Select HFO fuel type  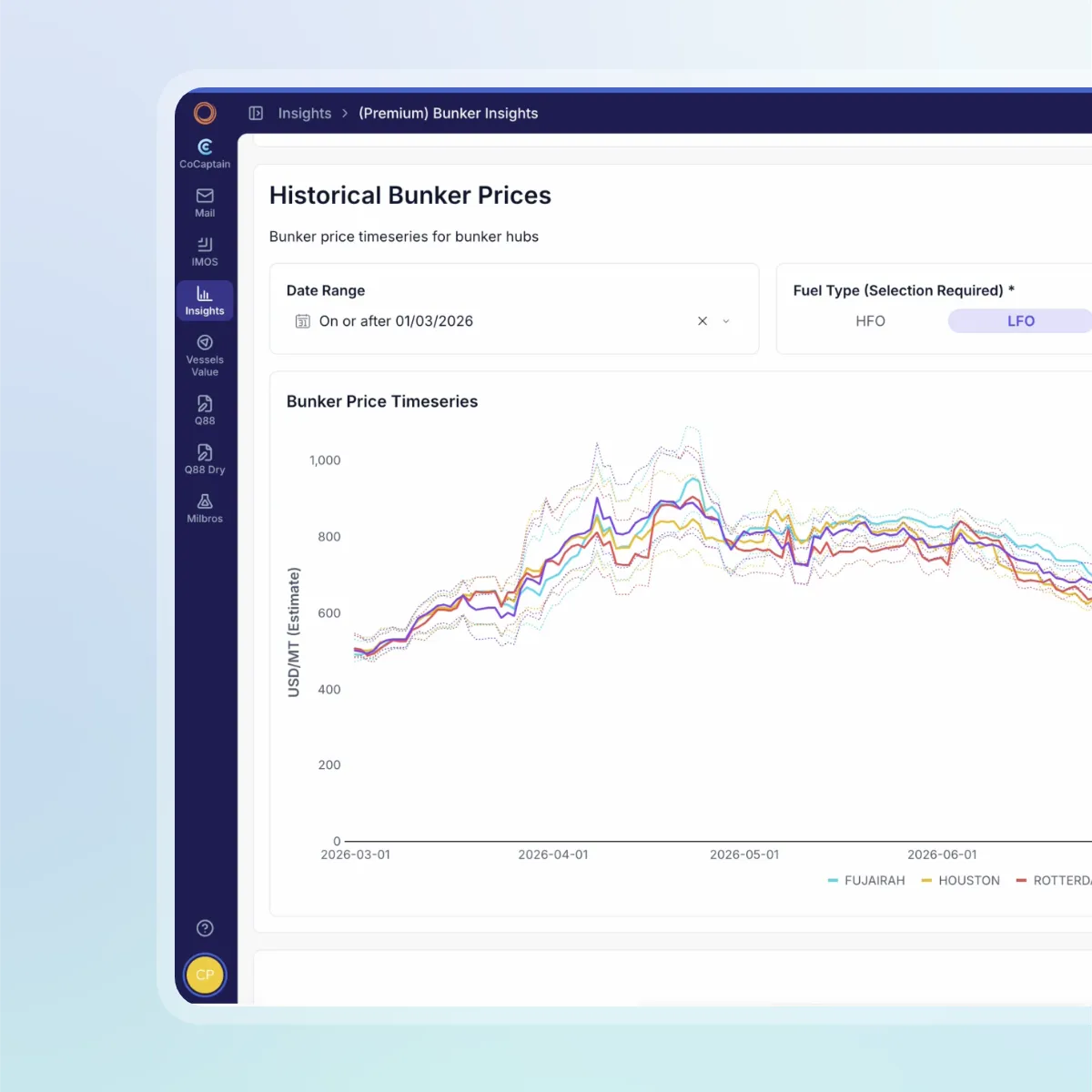(870, 321)
